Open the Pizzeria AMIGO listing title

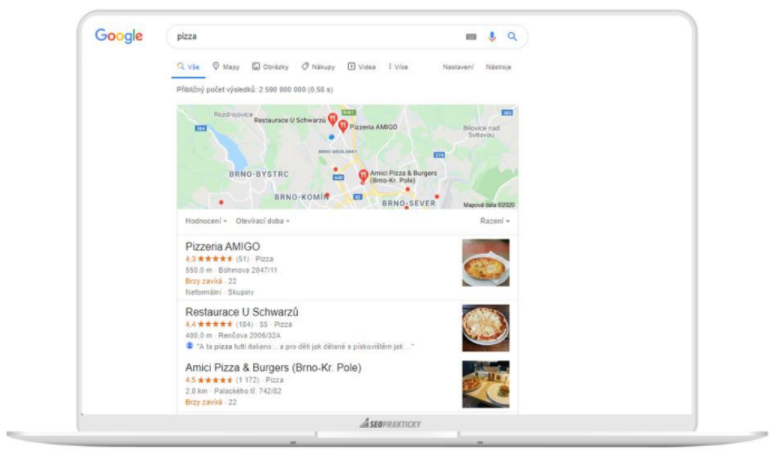(x=223, y=246)
